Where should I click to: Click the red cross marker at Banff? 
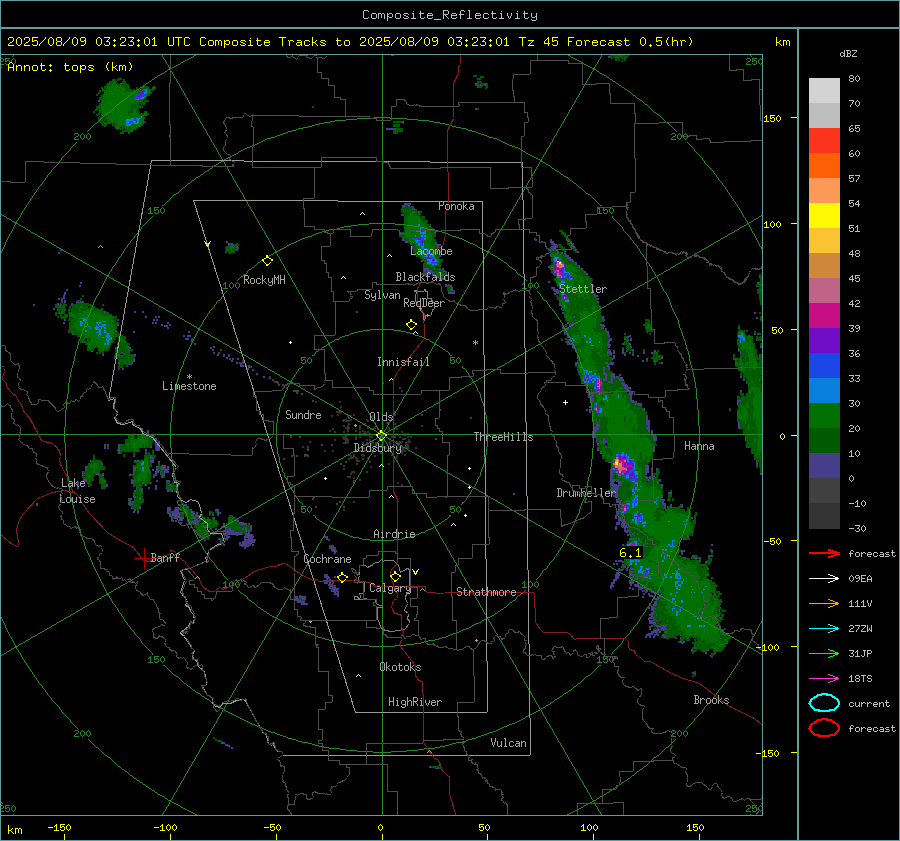tap(143, 558)
